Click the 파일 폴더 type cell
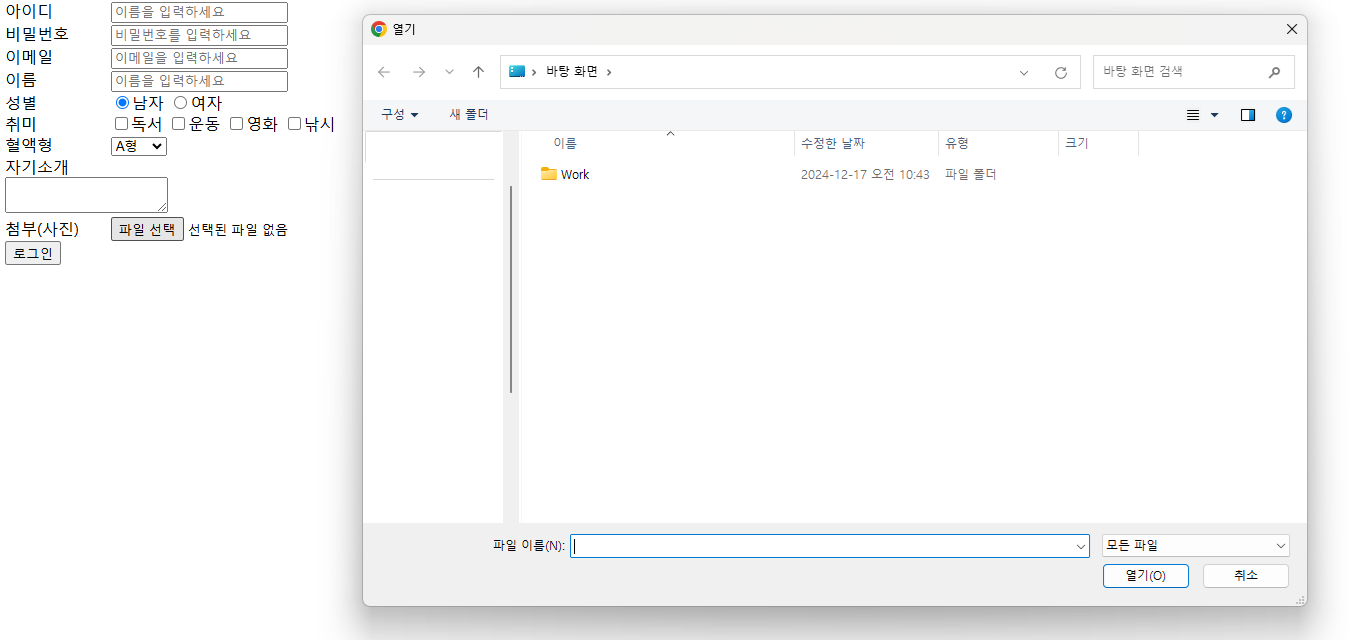The height and width of the screenshot is (640, 1349). coord(970,174)
